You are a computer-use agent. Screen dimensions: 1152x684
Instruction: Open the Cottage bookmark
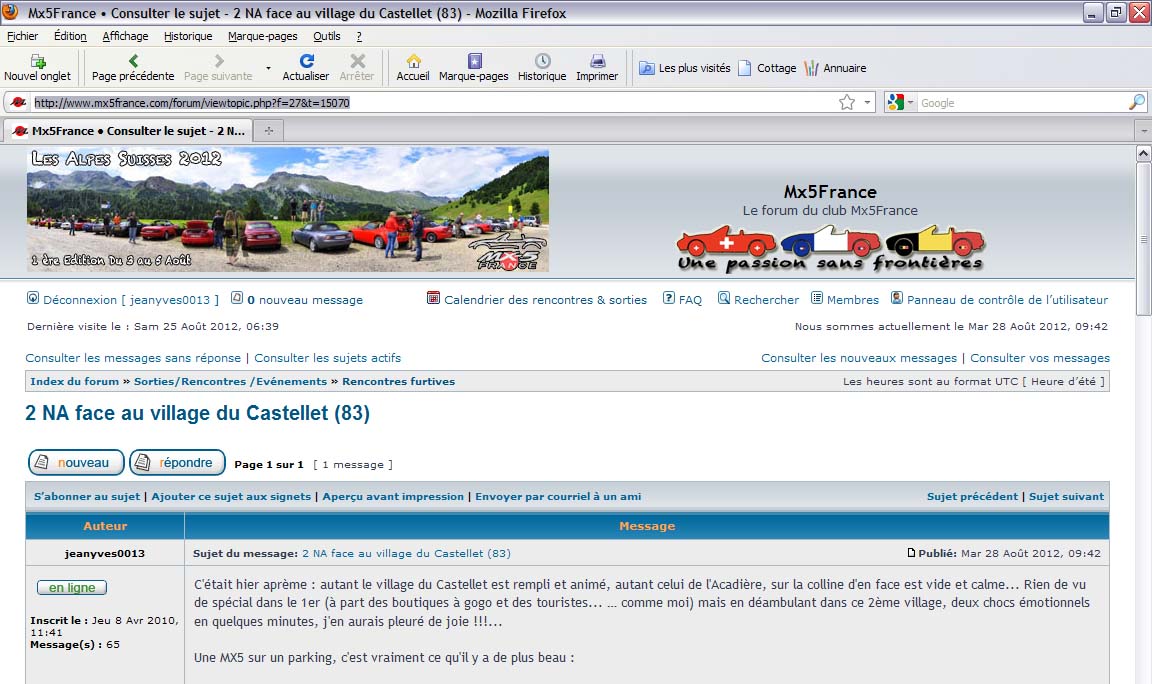coord(767,68)
